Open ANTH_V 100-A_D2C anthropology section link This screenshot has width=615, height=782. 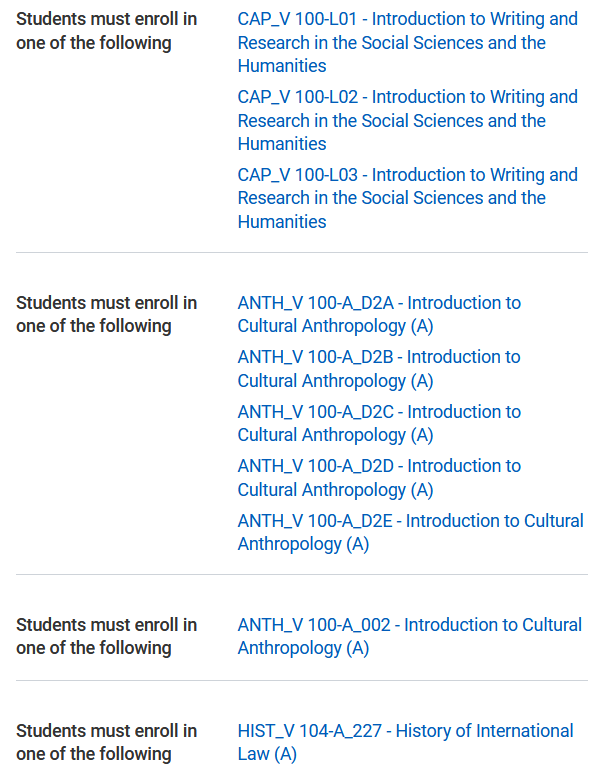pyautogui.click(x=379, y=423)
